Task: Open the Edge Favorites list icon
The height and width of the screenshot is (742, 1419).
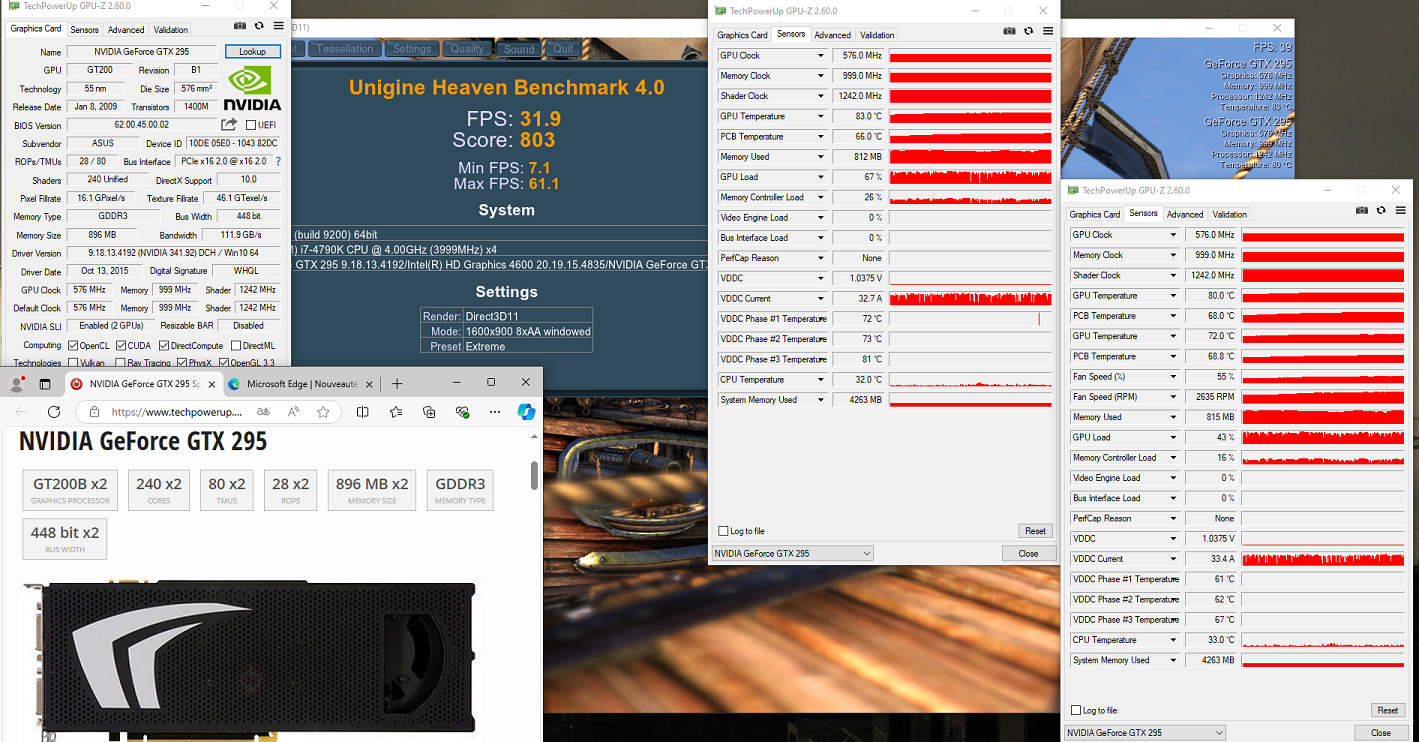Action: 396,412
